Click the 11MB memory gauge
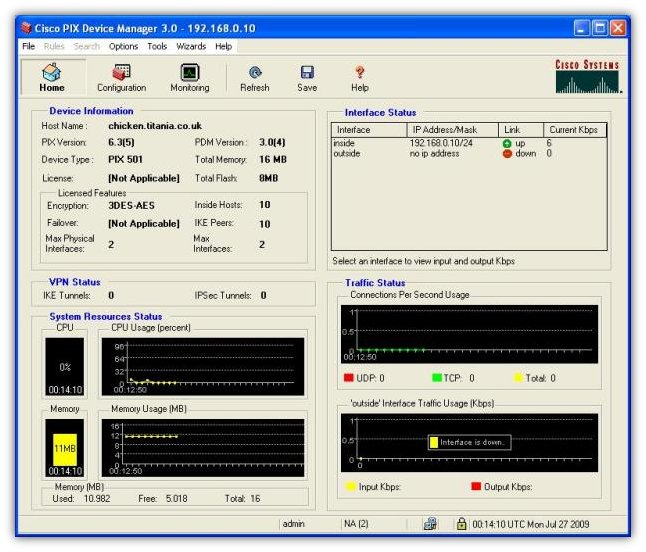The height and width of the screenshot is (552, 646). [65, 448]
